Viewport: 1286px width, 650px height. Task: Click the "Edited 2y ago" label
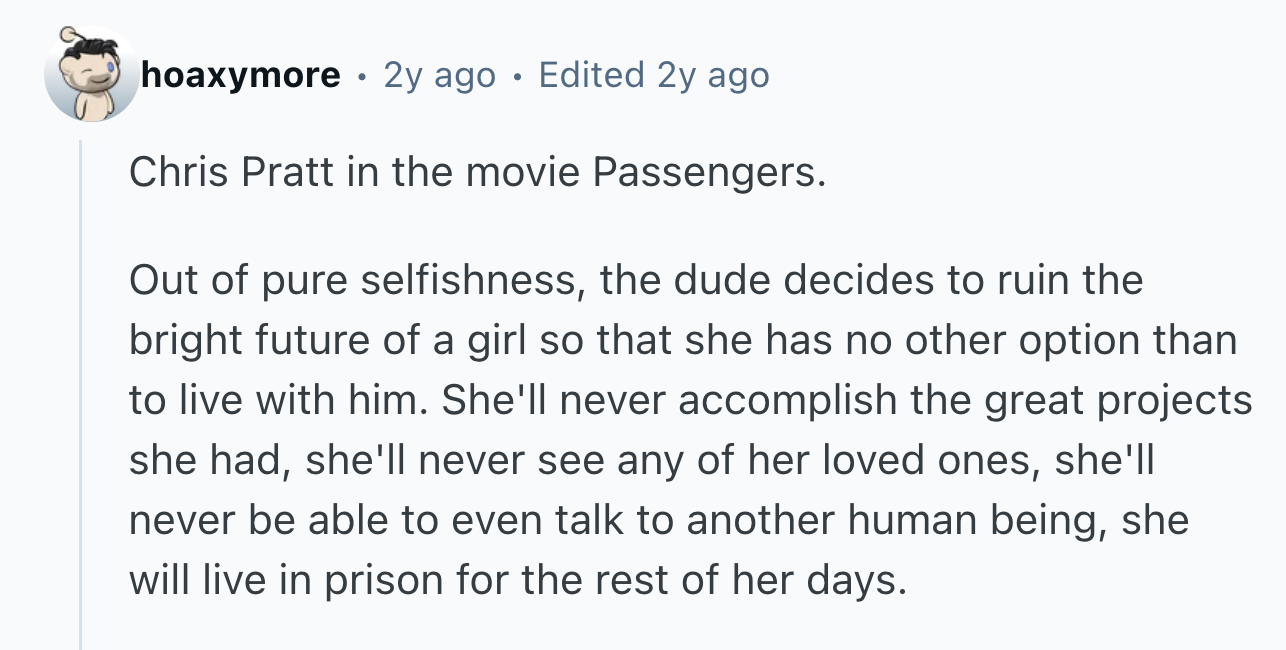(654, 75)
